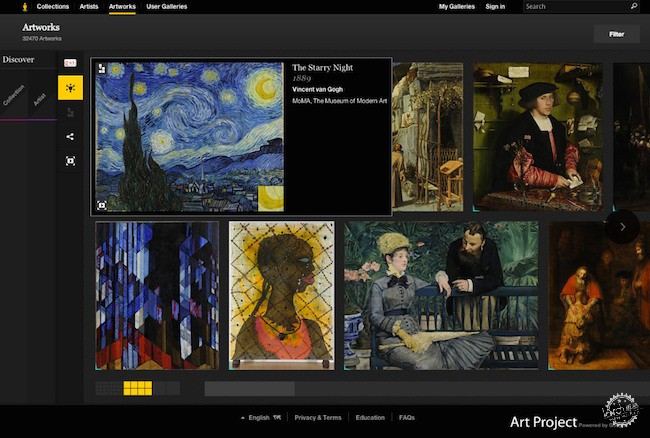Viewport: 650px width, 438px height.
Task: Open the Privacy & Terms link
Action: pos(318,418)
